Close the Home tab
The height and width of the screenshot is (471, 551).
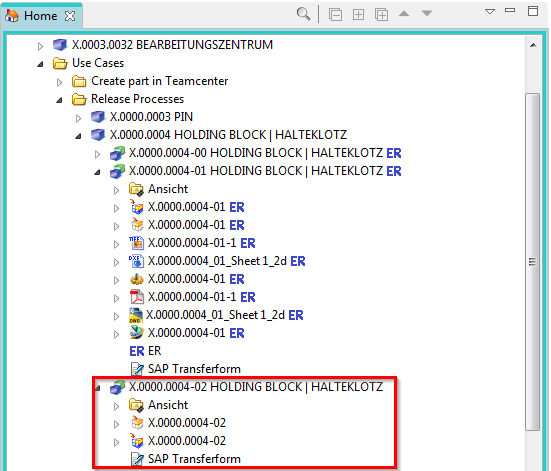[x=70, y=16]
